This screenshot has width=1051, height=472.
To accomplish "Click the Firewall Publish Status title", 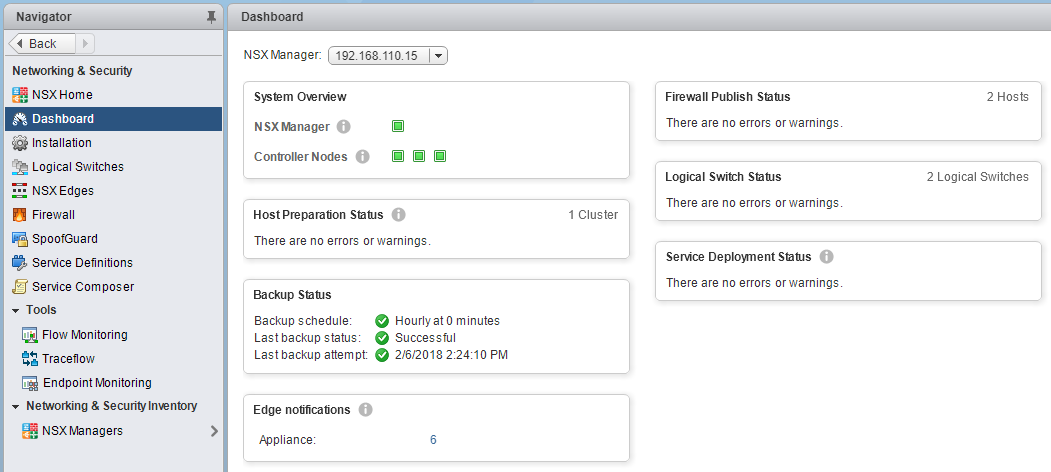I will (727, 97).
